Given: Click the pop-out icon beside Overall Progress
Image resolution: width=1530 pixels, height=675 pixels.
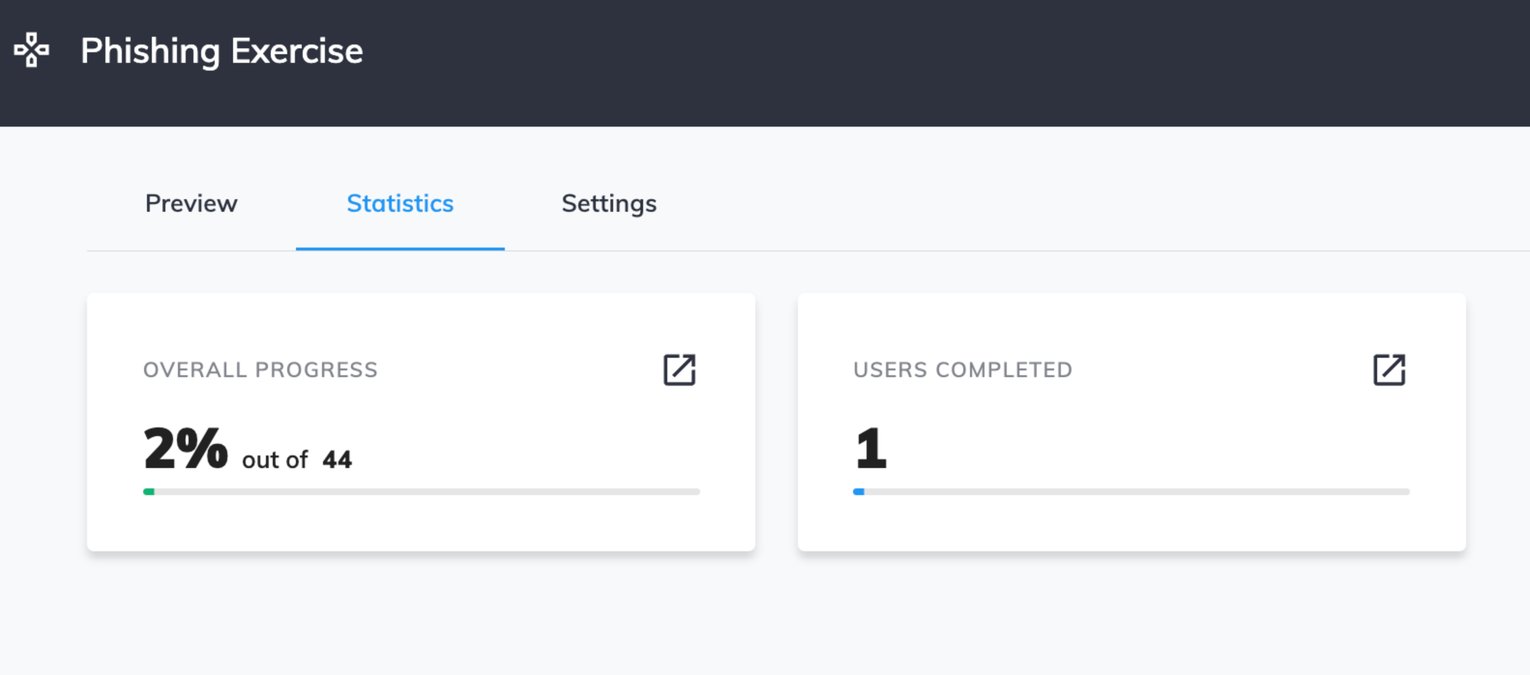Looking at the screenshot, I should click(x=680, y=370).
